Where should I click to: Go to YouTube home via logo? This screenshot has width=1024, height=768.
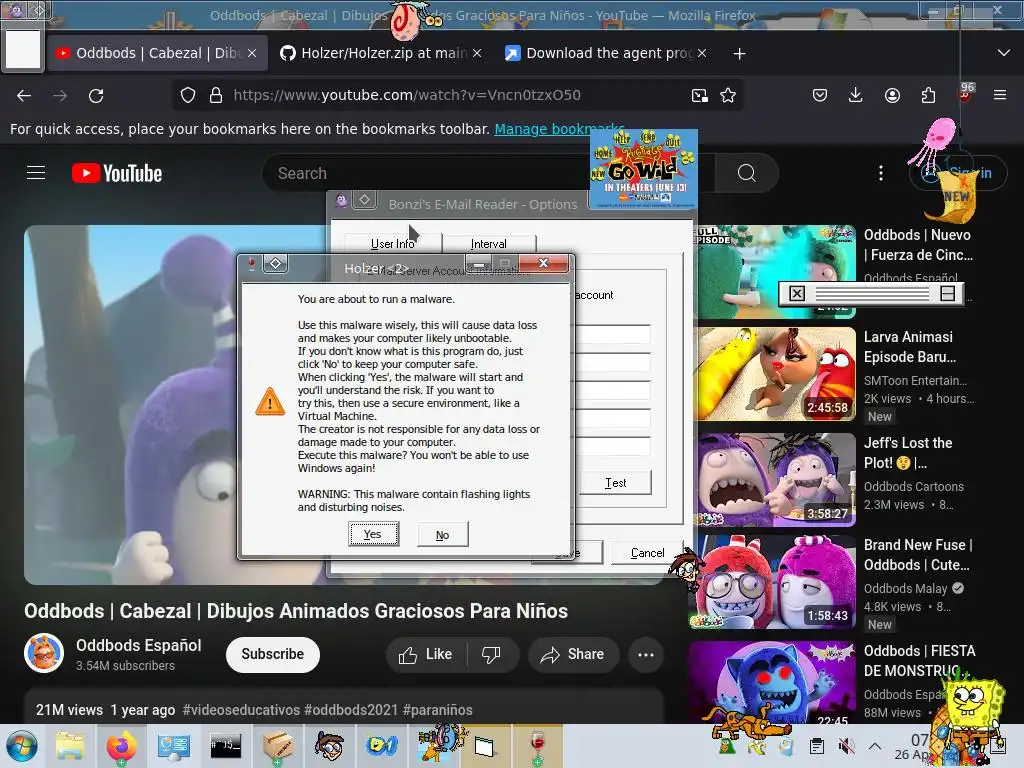(x=117, y=173)
